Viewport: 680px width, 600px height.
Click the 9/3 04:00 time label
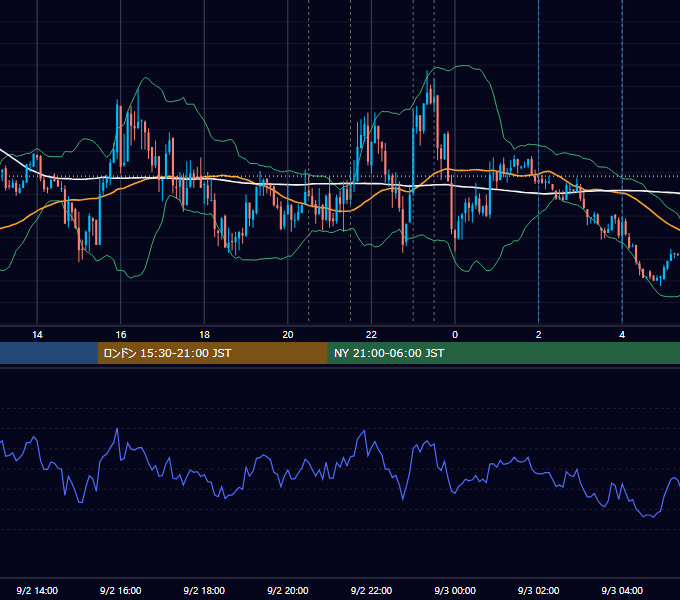[622, 590]
